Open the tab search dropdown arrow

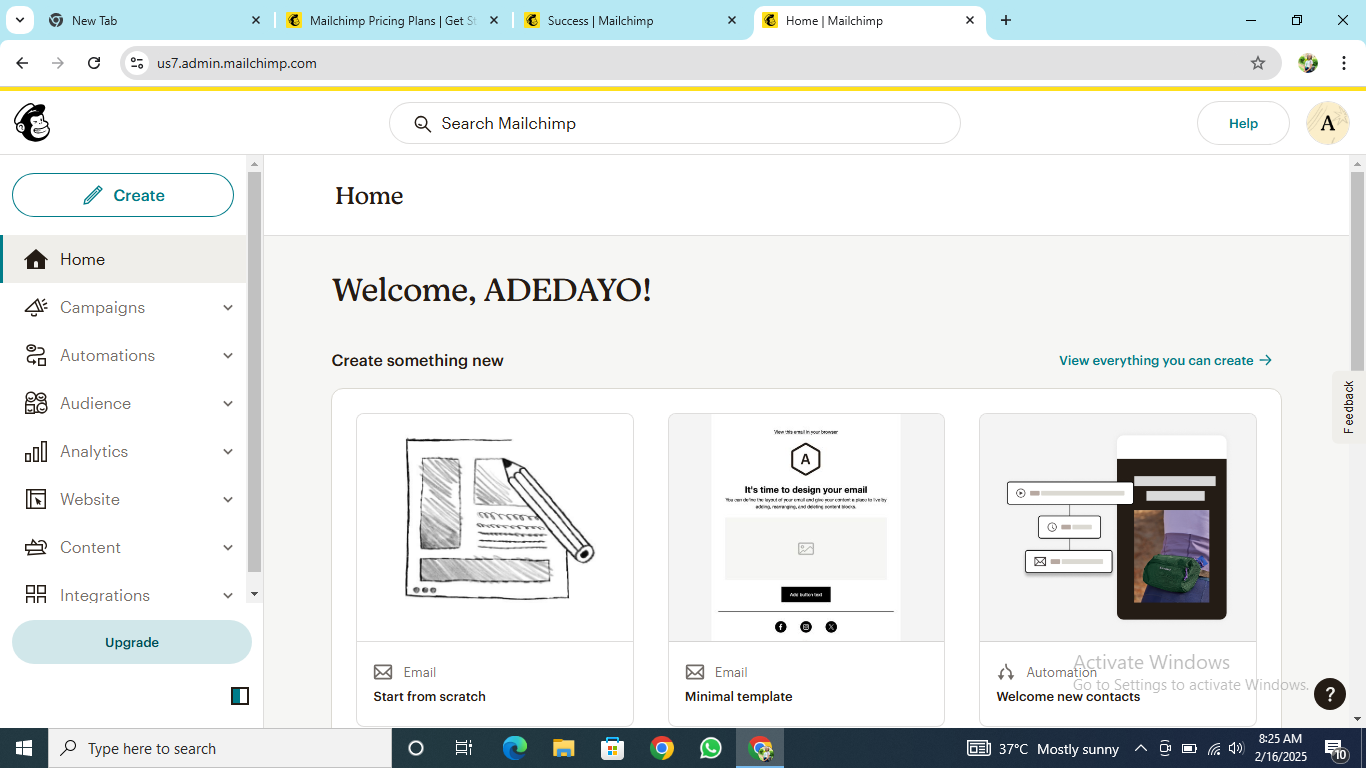19,20
